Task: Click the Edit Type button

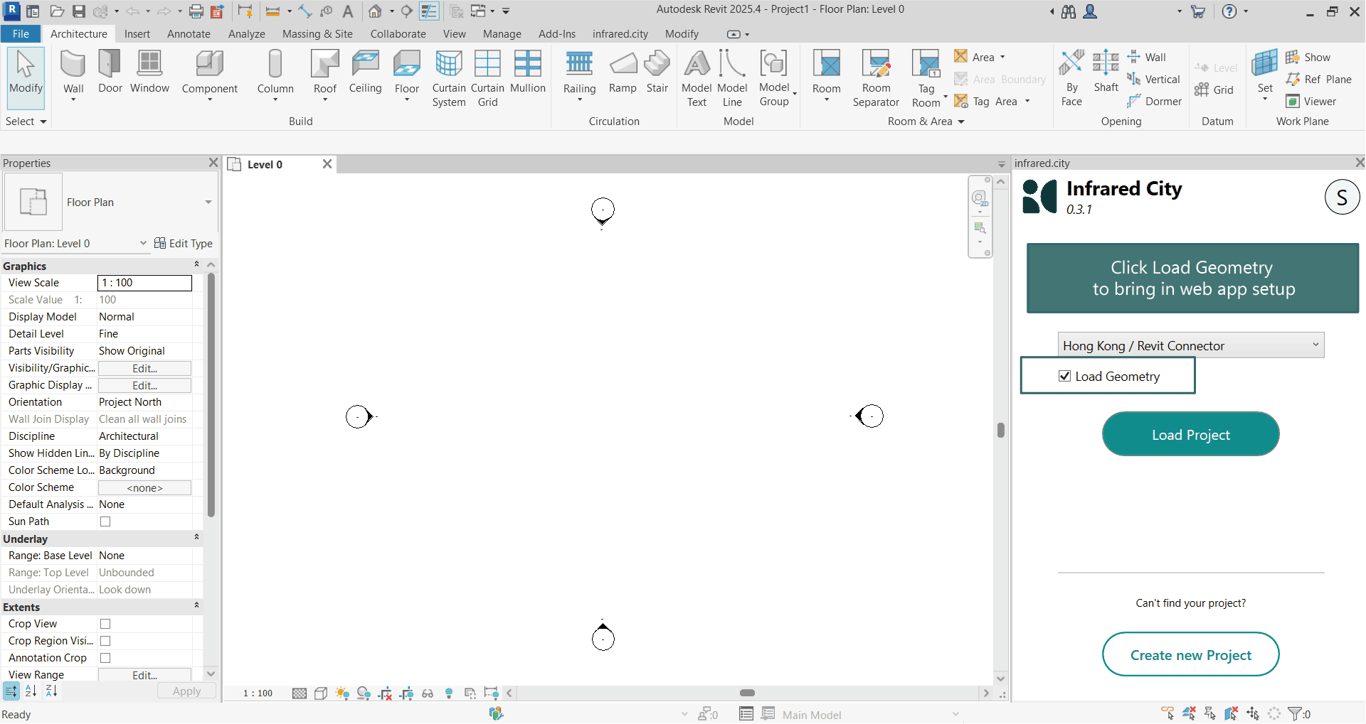Action: click(184, 243)
